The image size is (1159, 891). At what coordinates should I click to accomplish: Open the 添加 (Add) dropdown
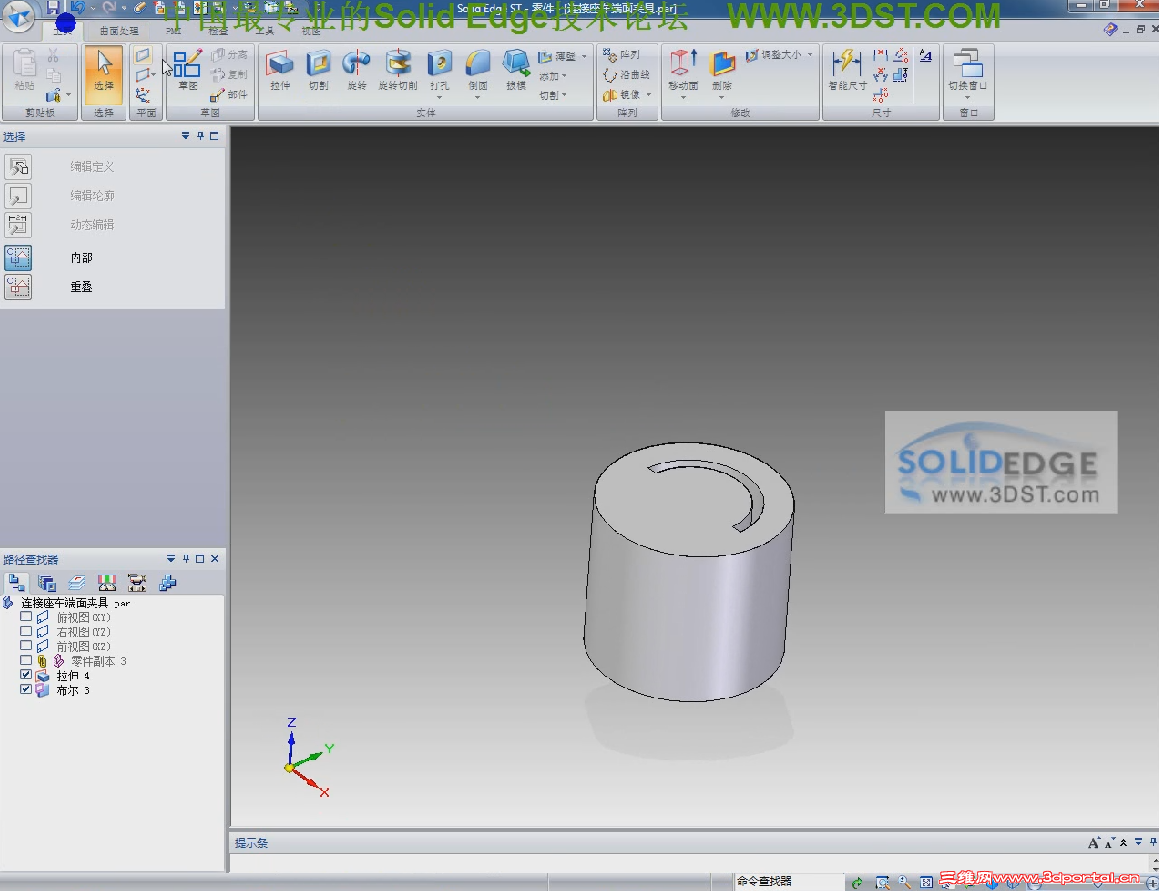(x=553, y=76)
